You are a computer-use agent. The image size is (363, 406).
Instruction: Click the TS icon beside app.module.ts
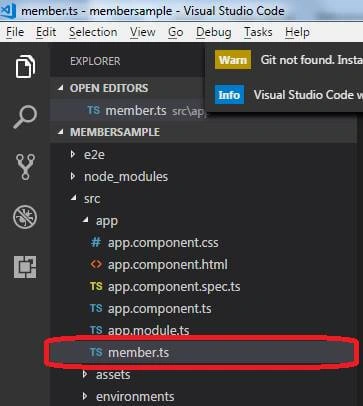tap(96, 330)
